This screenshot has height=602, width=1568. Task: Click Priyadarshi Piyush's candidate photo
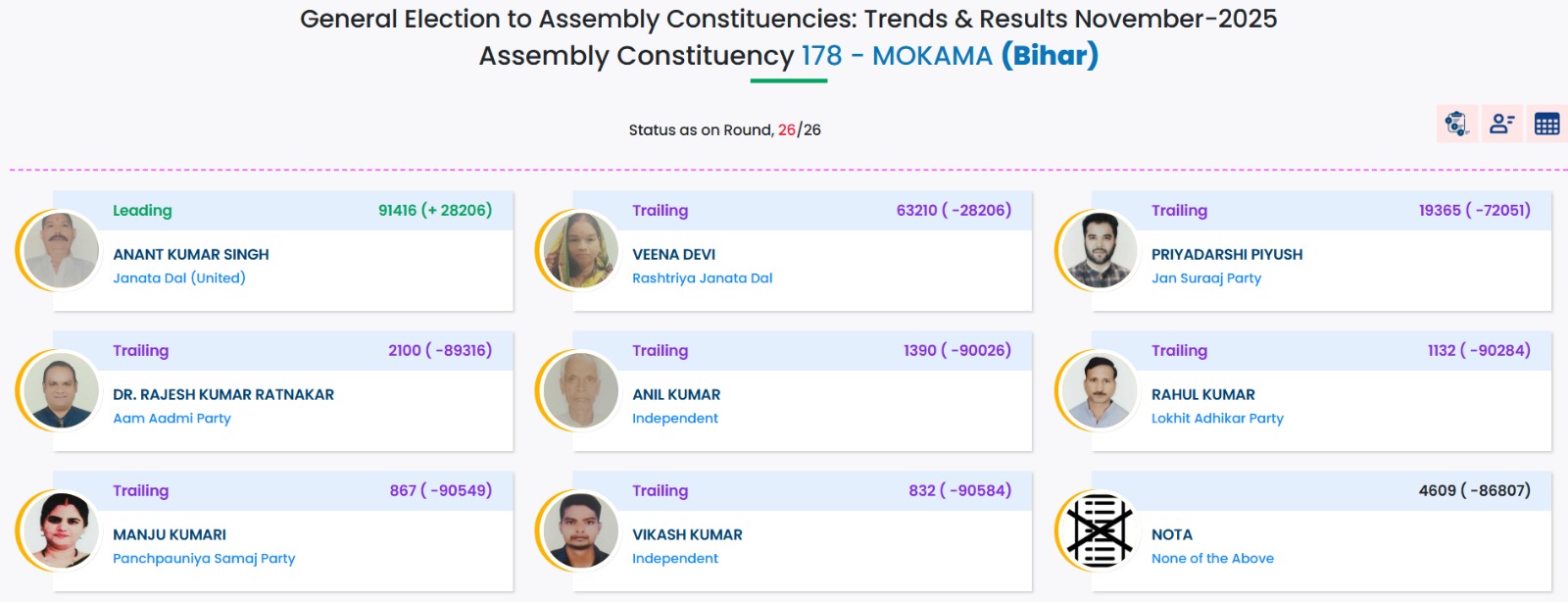[x=1100, y=250]
